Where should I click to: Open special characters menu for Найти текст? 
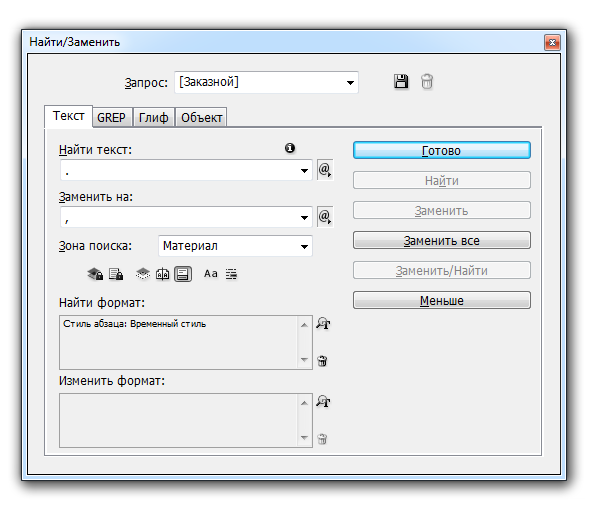pyautogui.click(x=325, y=170)
